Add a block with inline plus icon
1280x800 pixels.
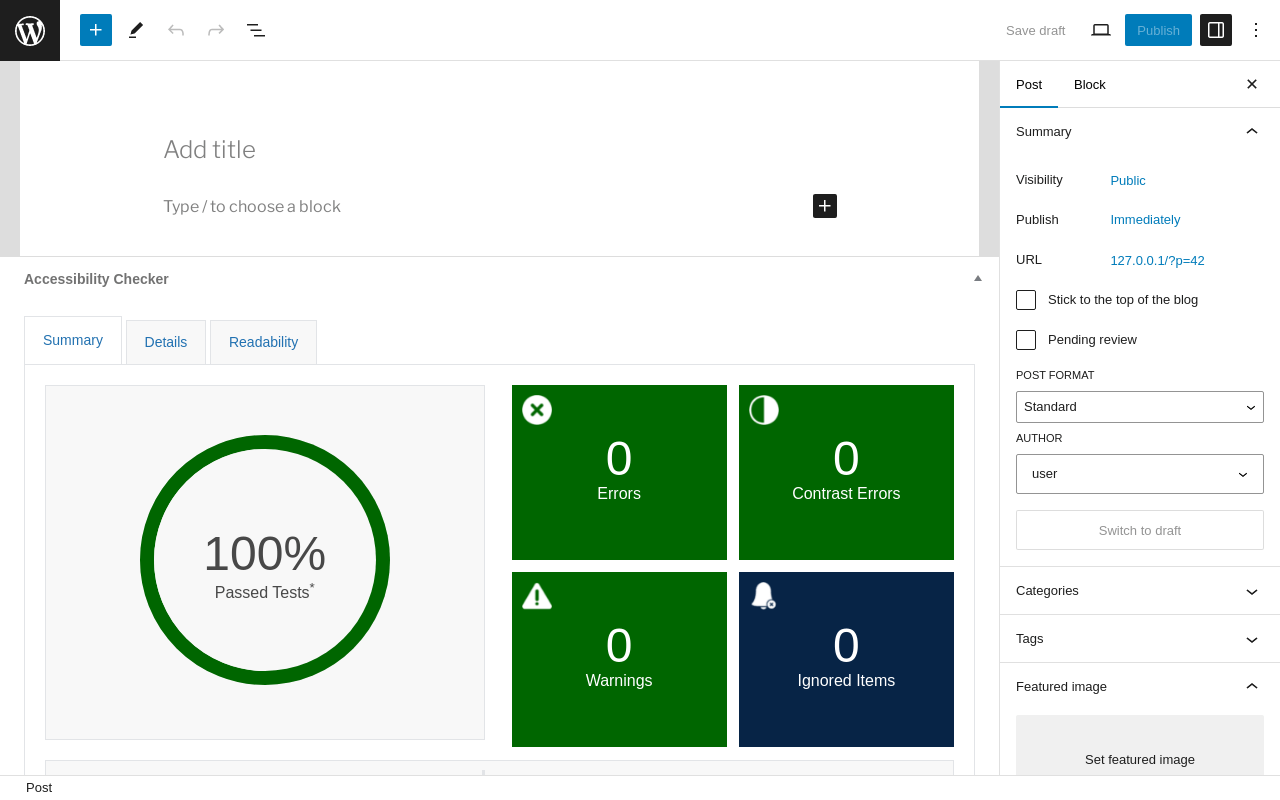point(825,206)
